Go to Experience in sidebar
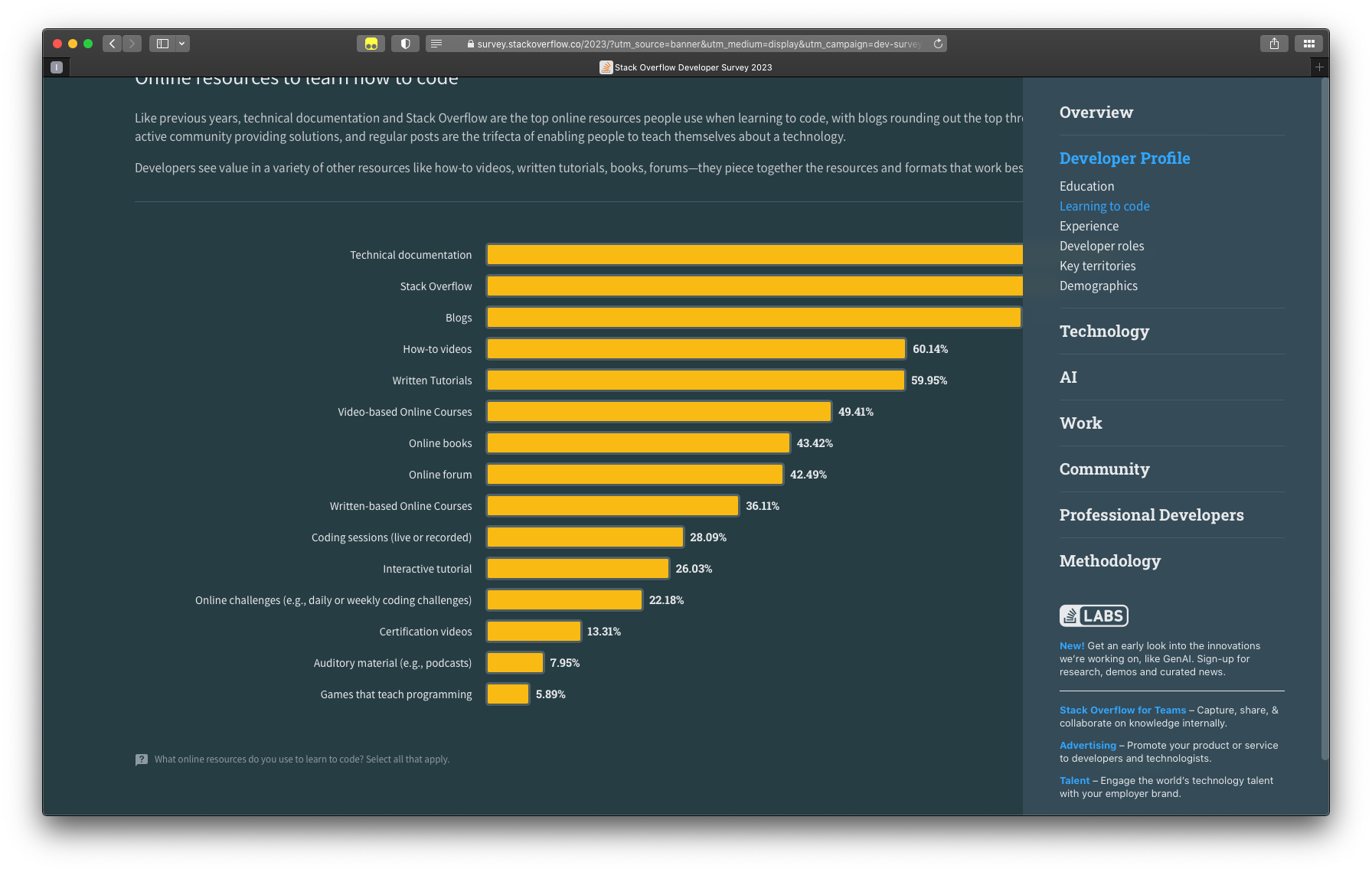 coord(1089,226)
